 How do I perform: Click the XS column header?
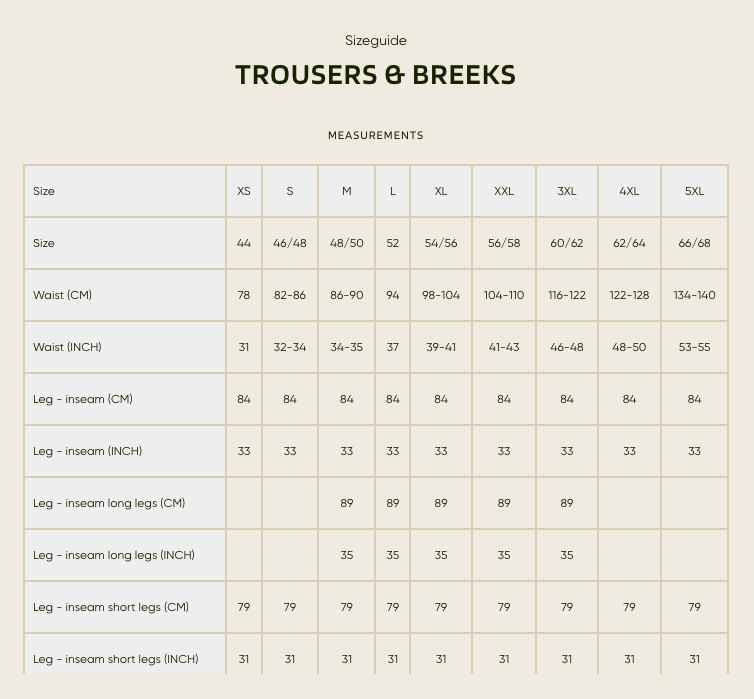coord(244,191)
